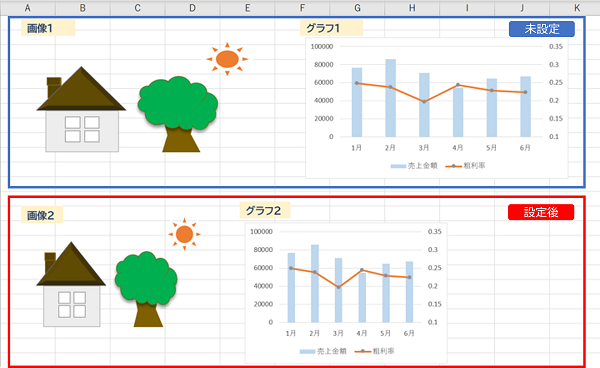The height and width of the screenshot is (368, 600).
Task: Select the 2月 bar in グラフ1
Action: 390,98
